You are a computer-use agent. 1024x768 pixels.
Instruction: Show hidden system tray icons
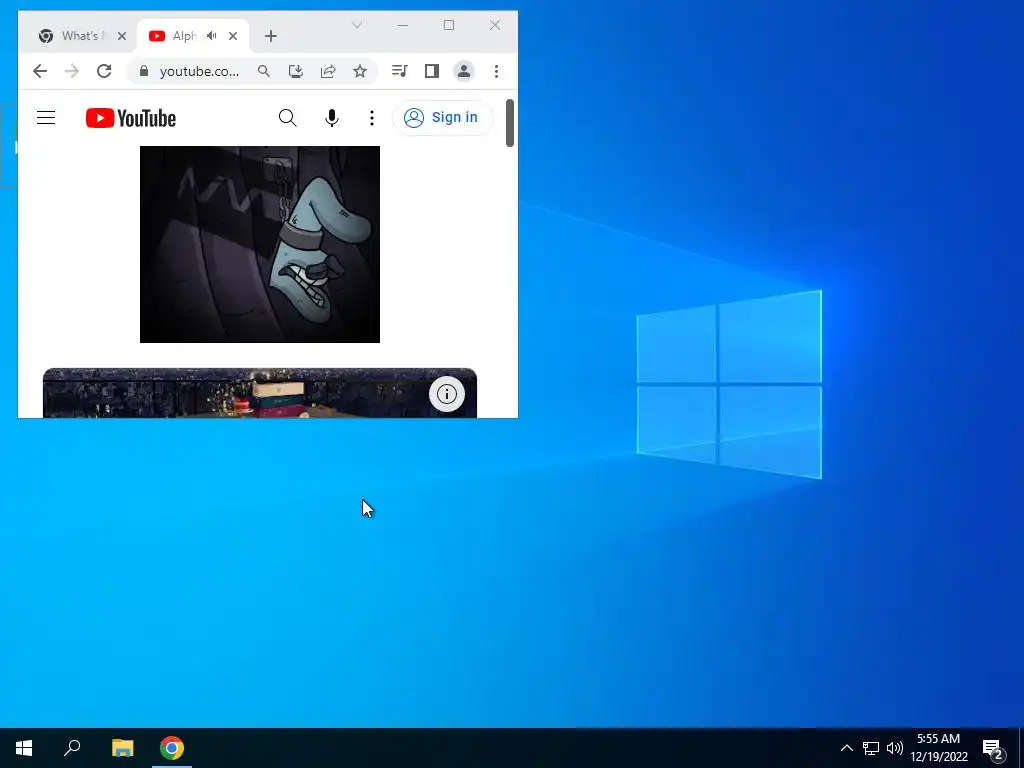(846, 748)
